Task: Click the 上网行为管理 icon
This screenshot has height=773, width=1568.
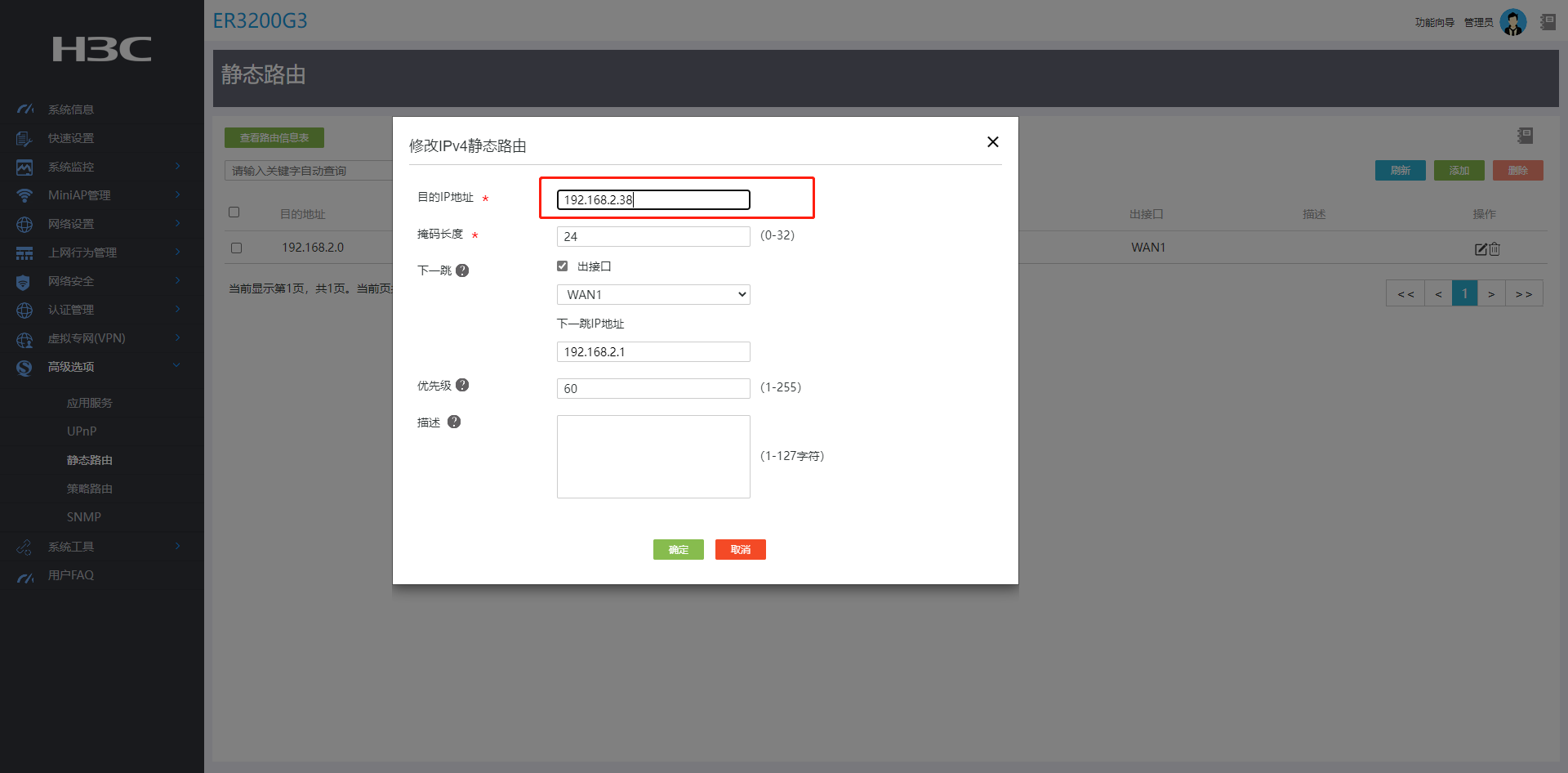Action: [24, 252]
